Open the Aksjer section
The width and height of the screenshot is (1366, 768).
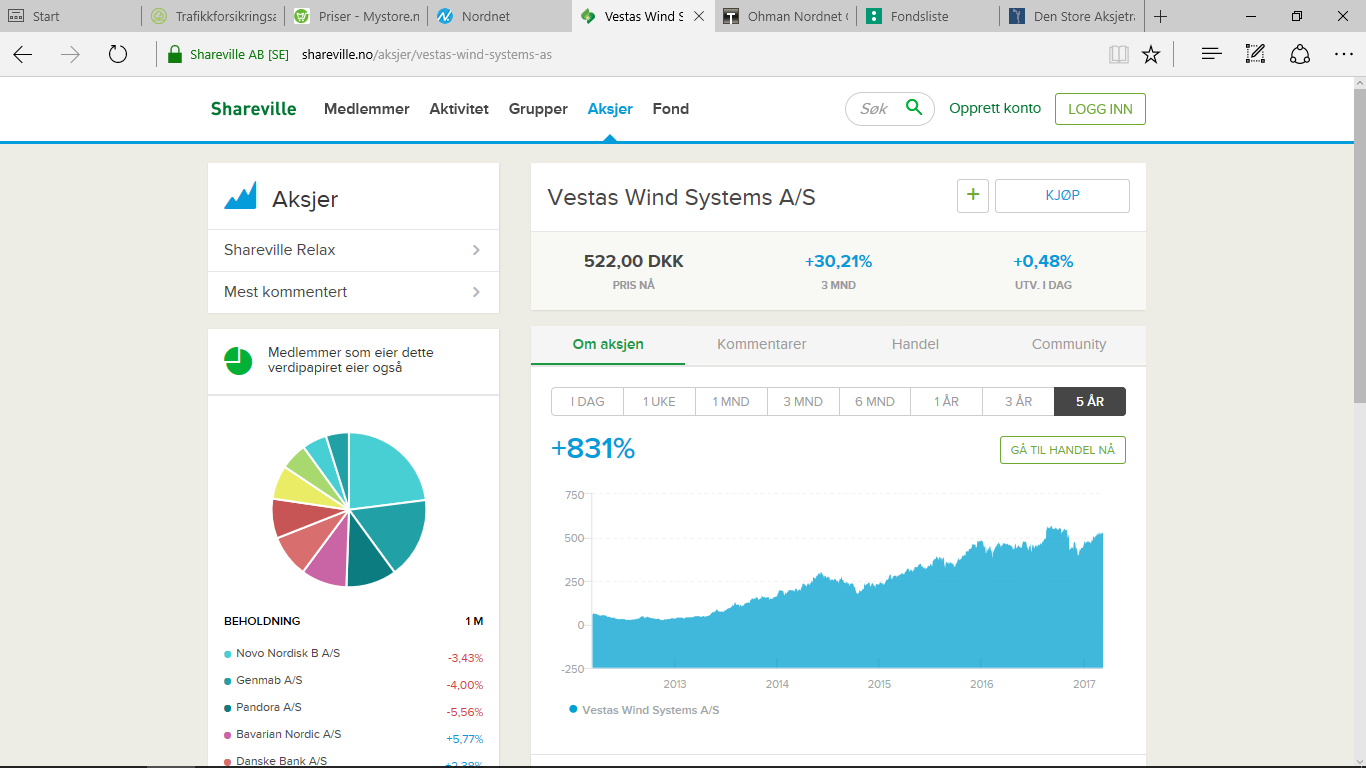(x=610, y=109)
